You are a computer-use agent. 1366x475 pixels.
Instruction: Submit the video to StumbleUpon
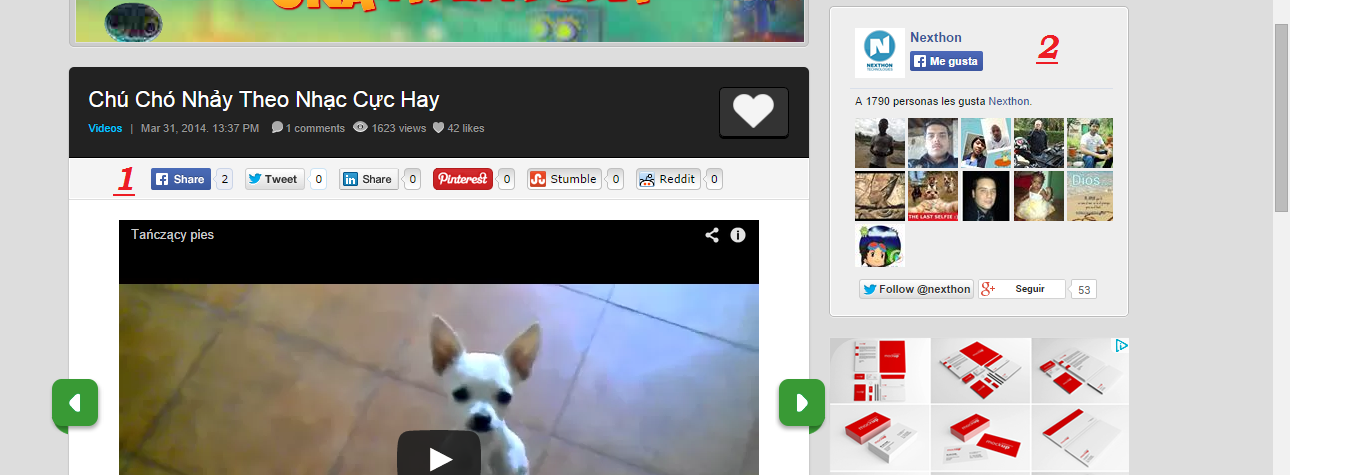(x=564, y=179)
